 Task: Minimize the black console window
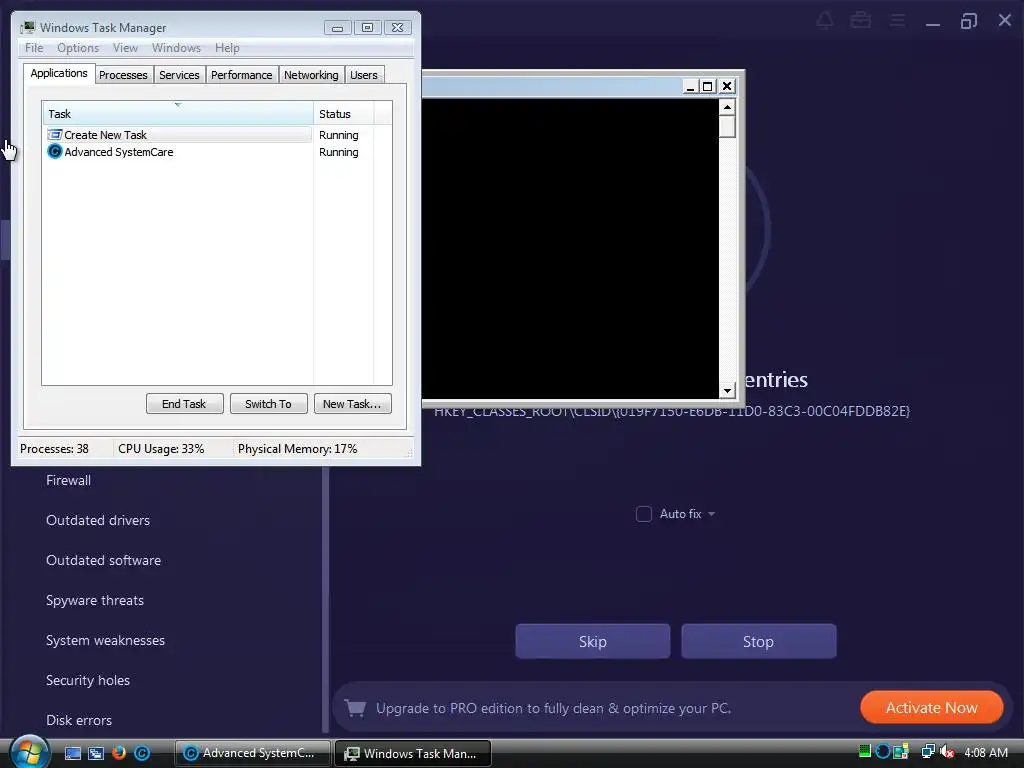click(690, 86)
